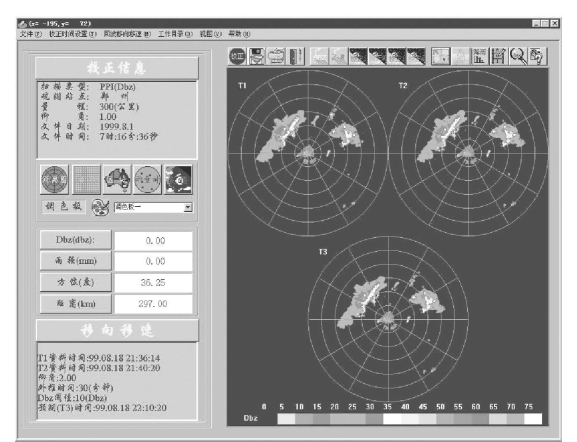Click the help question-mark toolbar icon
The height and width of the screenshot is (442, 577).
(538, 56)
